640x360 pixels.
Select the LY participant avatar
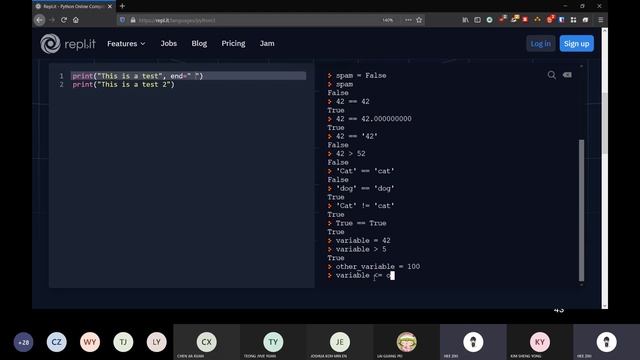pyautogui.click(x=157, y=342)
